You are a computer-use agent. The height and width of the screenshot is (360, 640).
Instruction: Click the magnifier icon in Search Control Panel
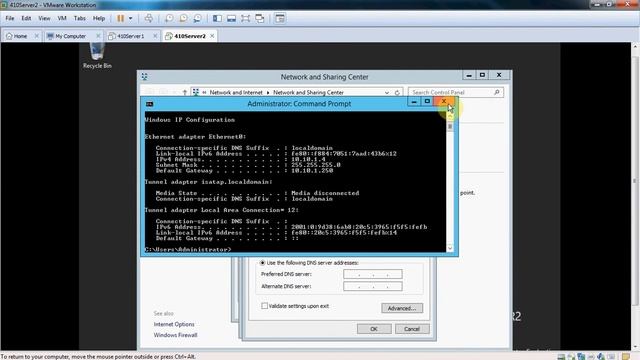click(497, 93)
